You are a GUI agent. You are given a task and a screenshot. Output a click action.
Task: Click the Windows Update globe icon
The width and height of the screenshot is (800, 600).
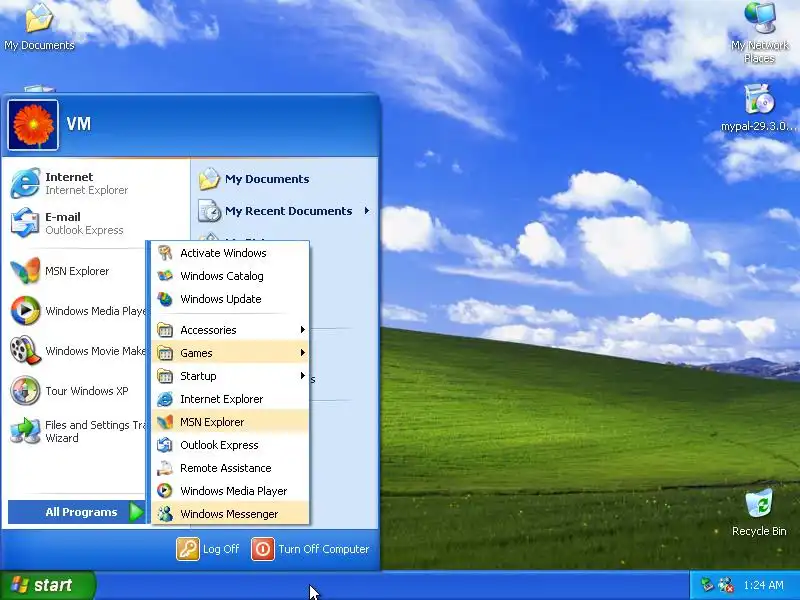(x=165, y=299)
